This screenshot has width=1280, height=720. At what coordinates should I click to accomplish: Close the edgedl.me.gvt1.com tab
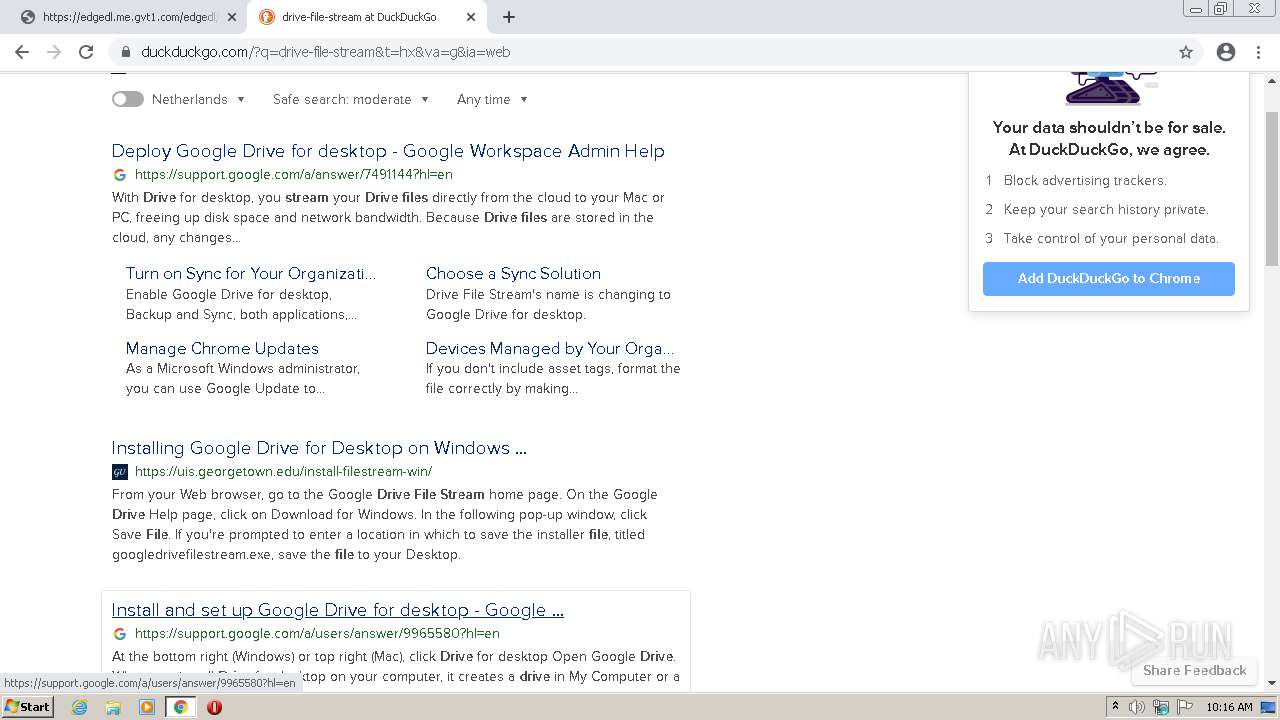(x=231, y=17)
